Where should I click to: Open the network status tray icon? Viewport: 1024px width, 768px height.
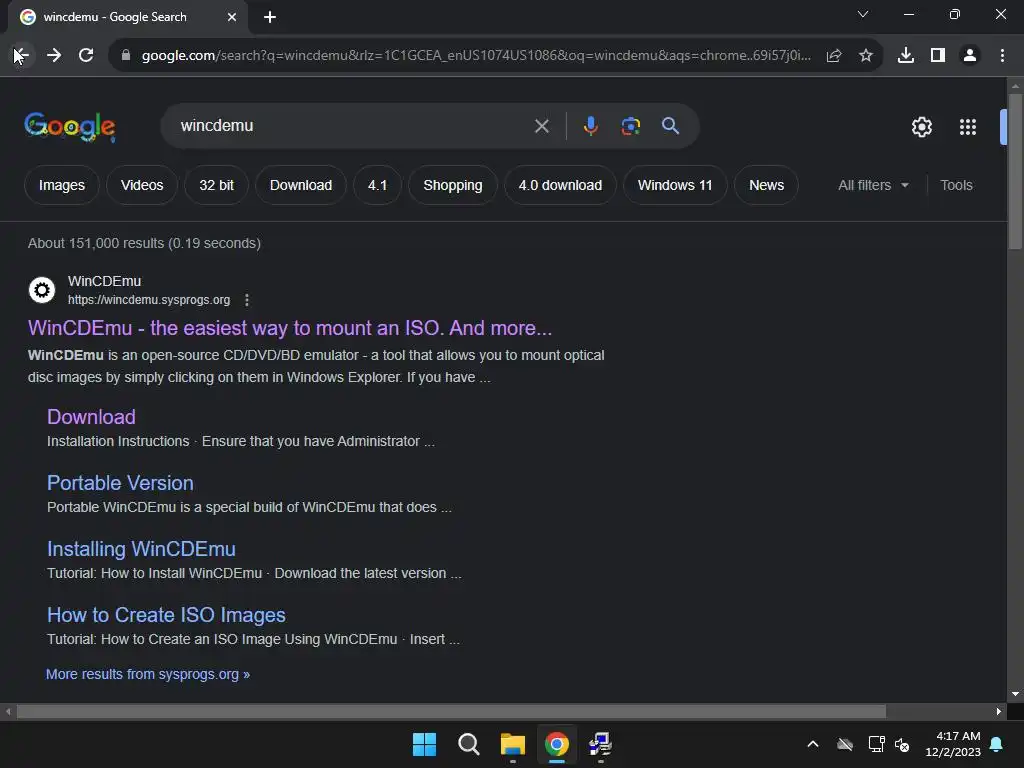876,744
